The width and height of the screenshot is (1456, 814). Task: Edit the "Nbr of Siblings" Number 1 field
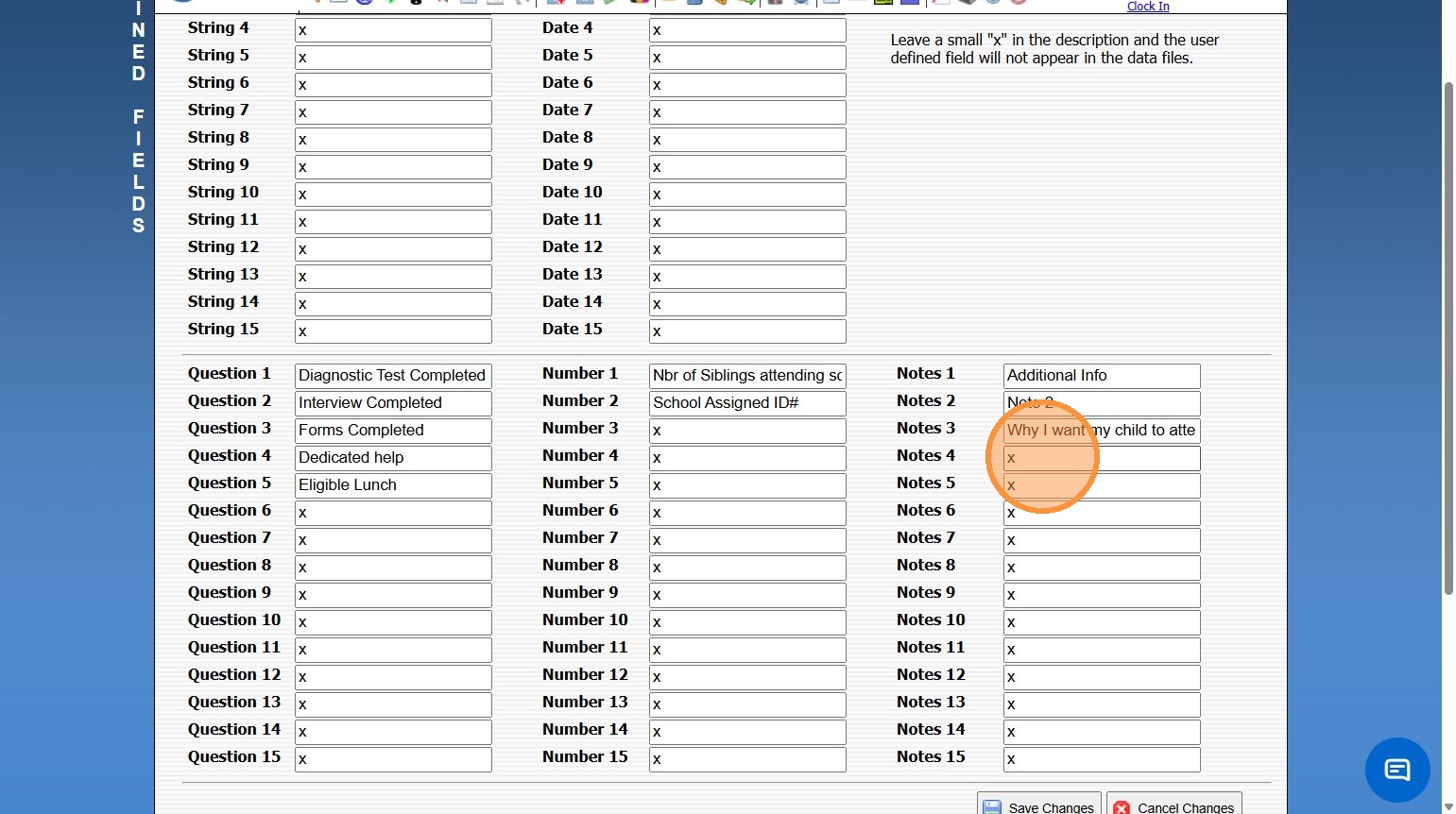747,376
